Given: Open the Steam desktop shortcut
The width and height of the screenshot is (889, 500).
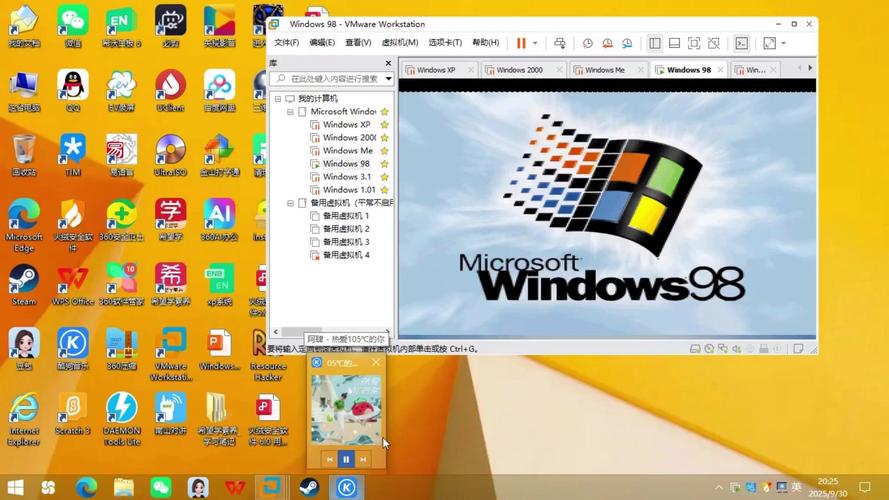Looking at the screenshot, I should click(x=24, y=285).
